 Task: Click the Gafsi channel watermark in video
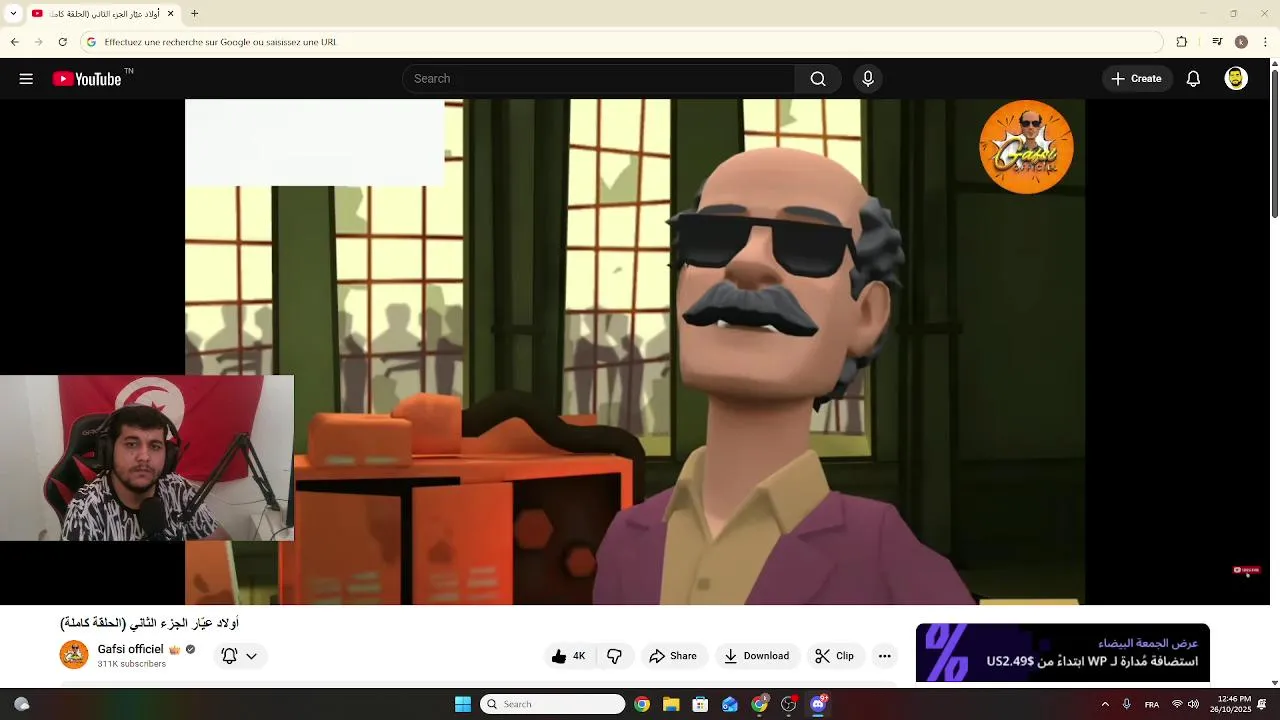tap(1027, 147)
